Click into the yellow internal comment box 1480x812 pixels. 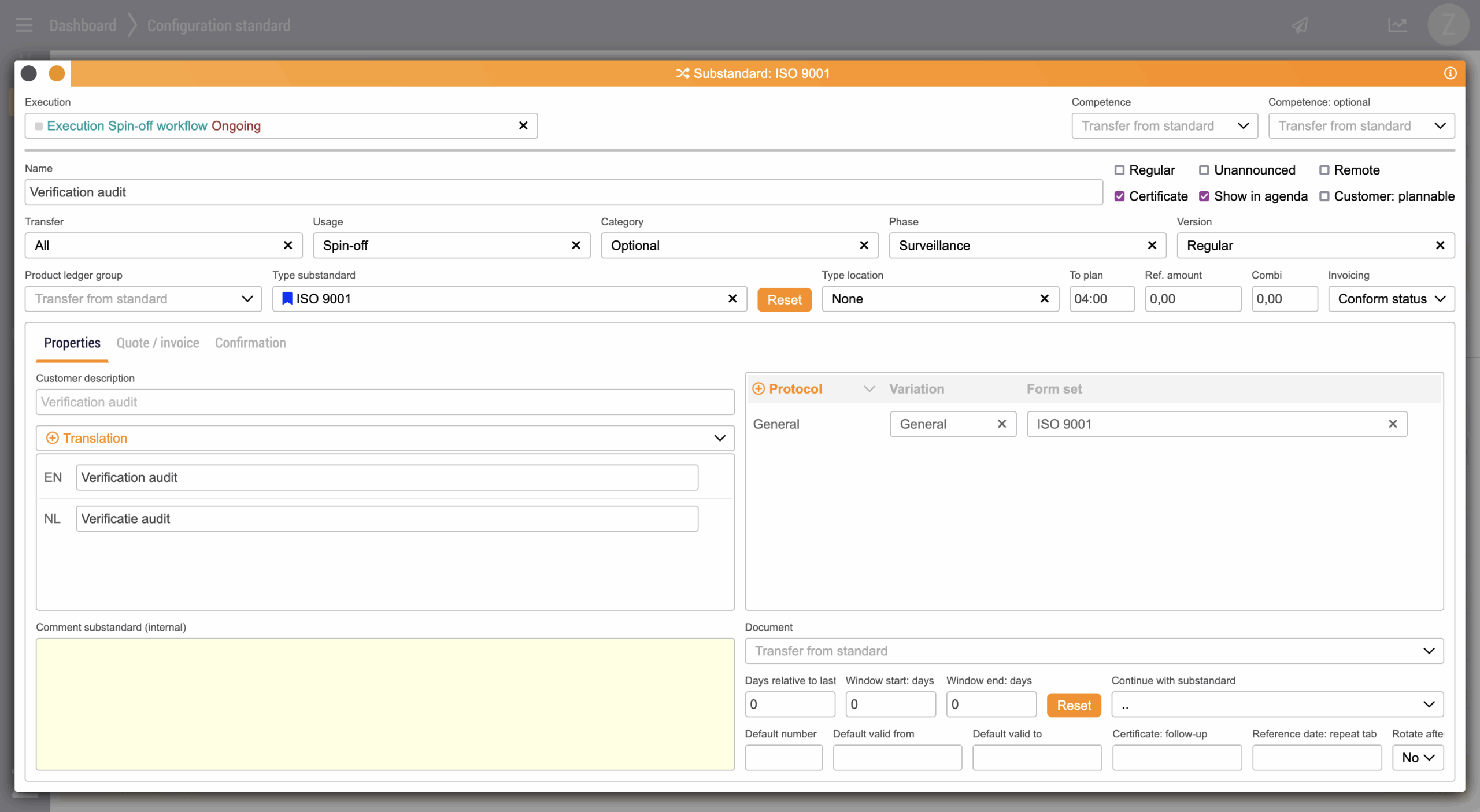tap(385, 704)
